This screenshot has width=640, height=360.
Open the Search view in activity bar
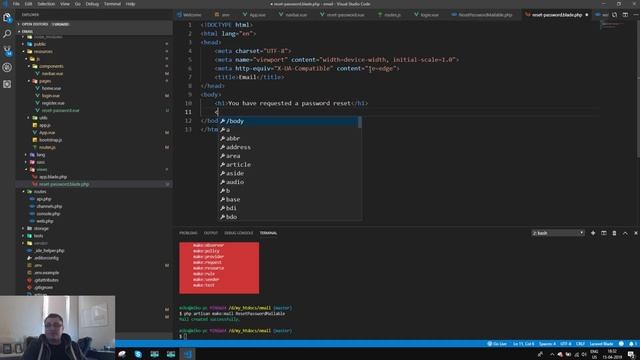point(7,34)
